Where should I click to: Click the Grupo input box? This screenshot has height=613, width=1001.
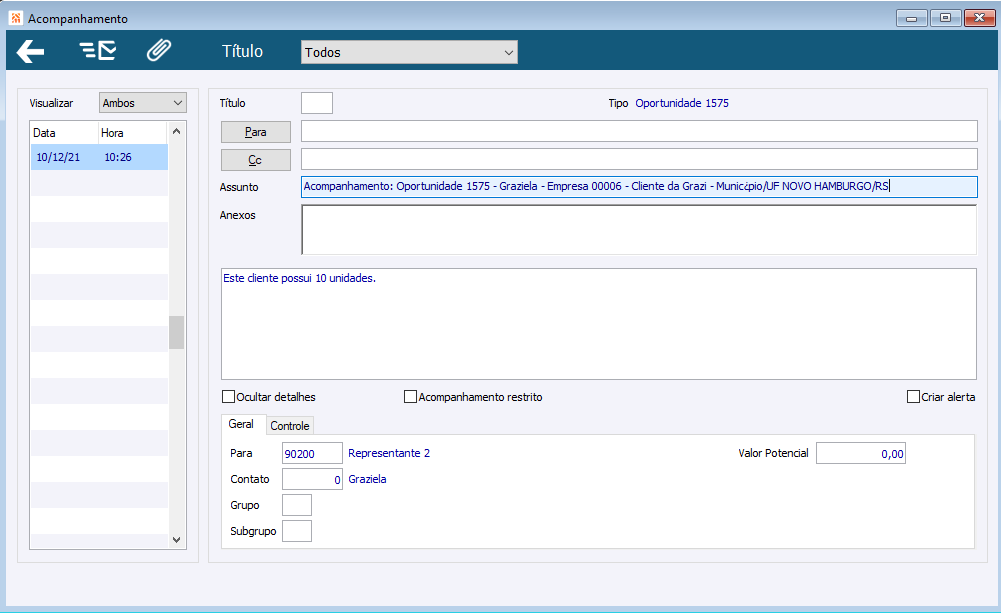297,505
